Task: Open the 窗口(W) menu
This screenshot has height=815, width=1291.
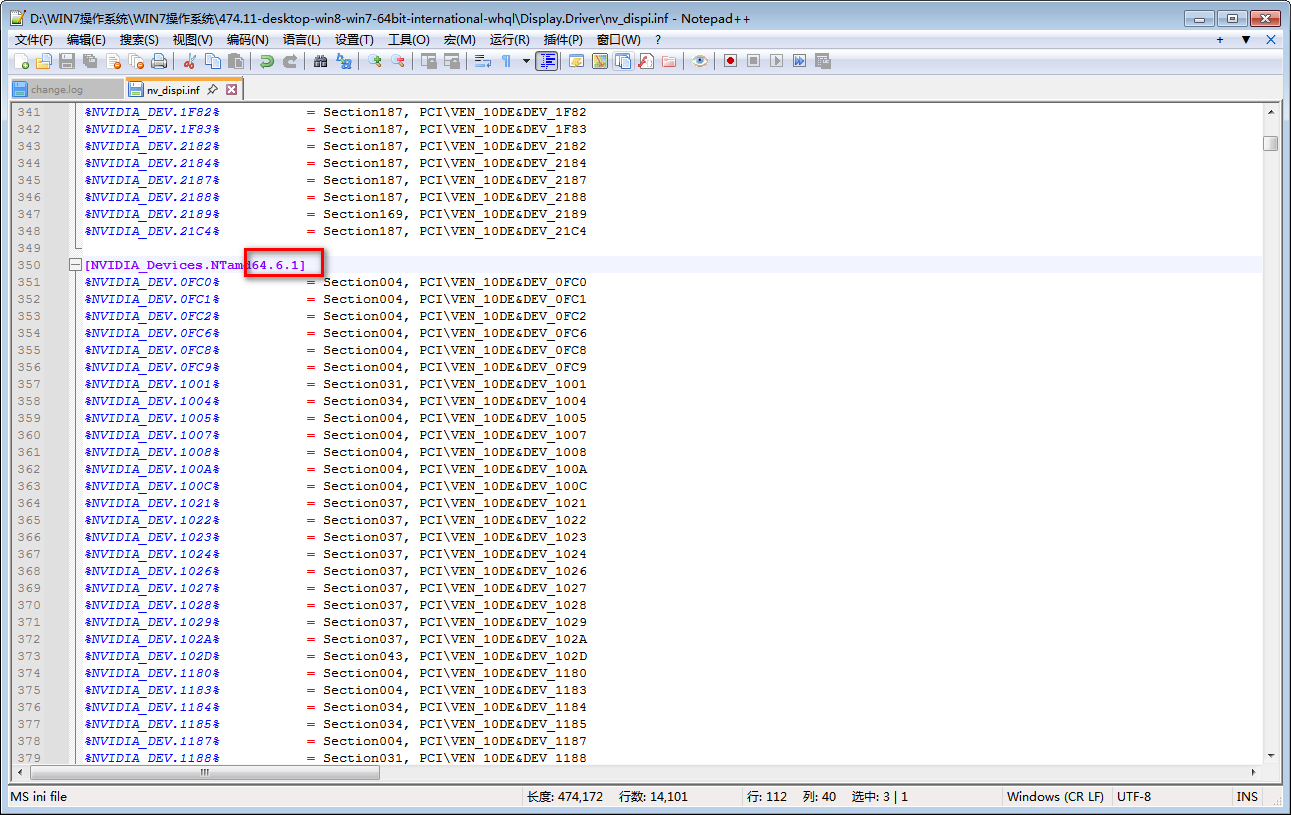Action: pyautogui.click(x=618, y=39)
